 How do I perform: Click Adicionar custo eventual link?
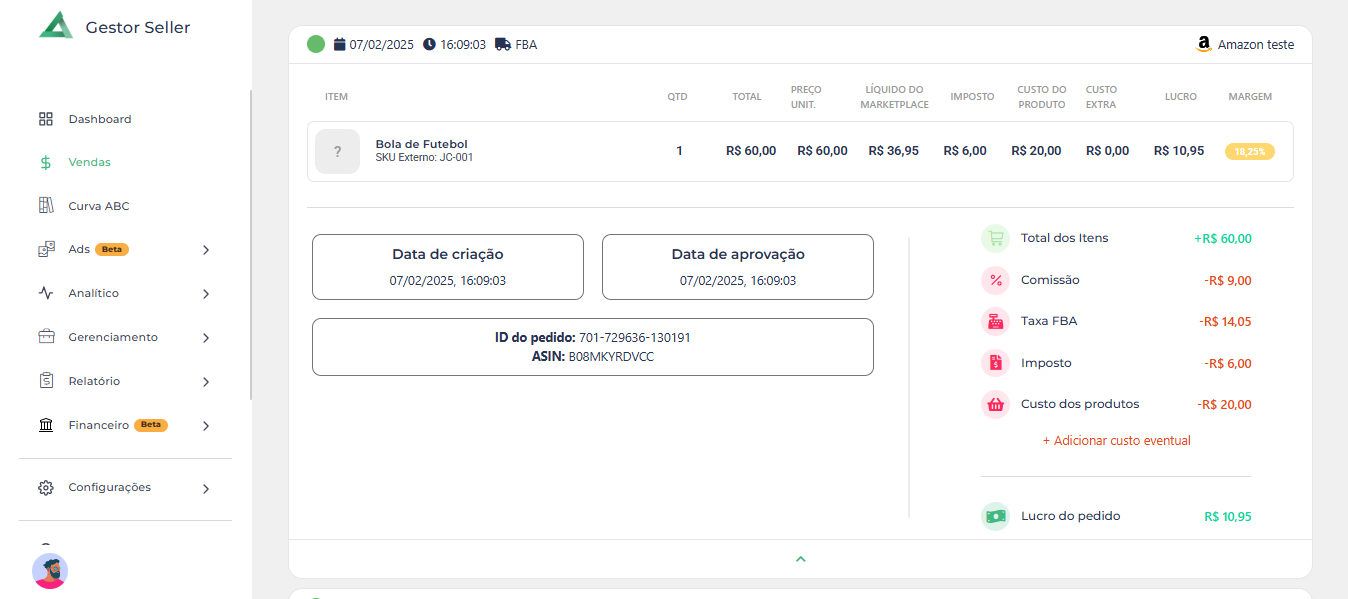(x=1116, y=441)
